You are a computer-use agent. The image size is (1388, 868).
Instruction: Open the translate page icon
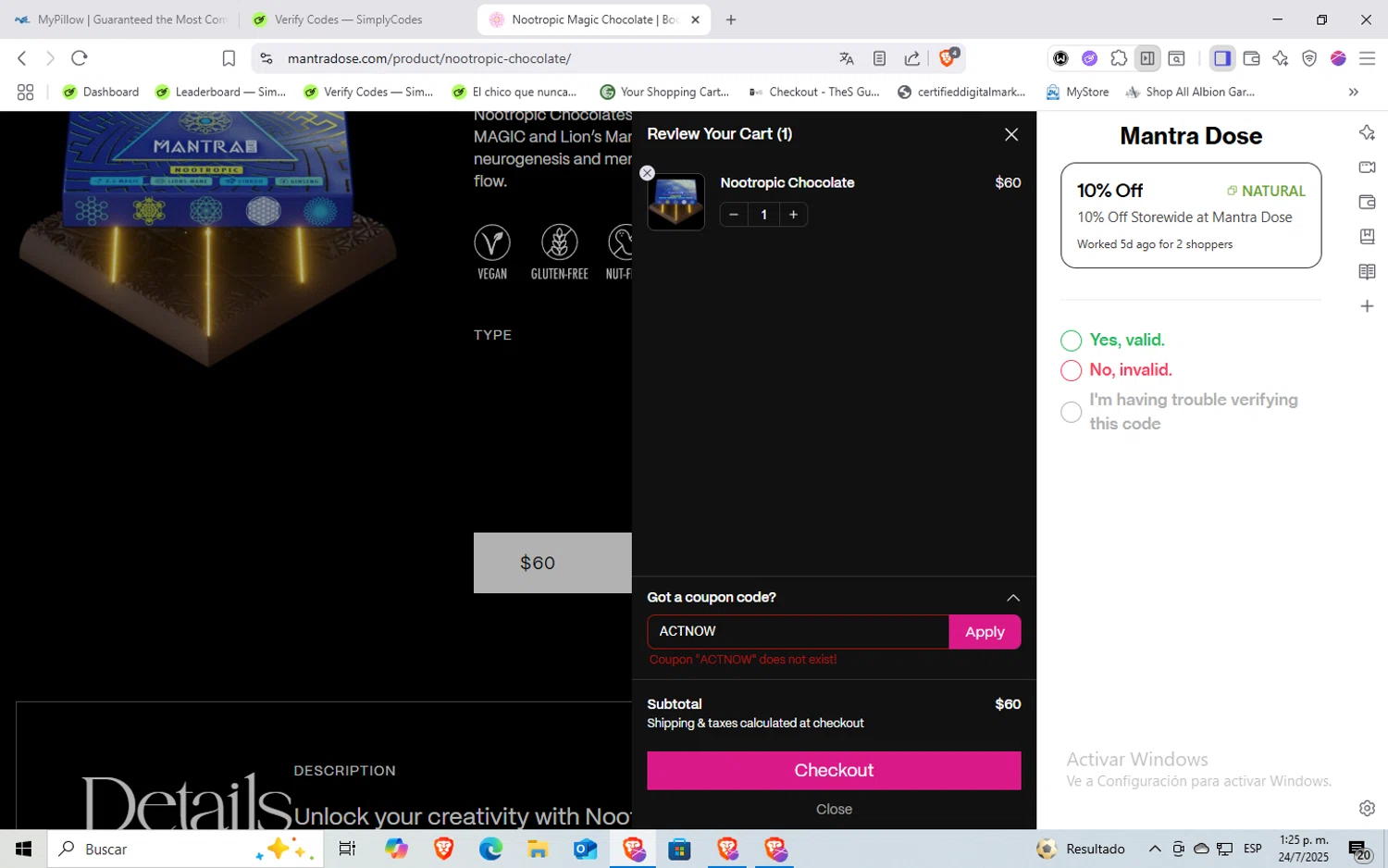[x=847, y=58]
